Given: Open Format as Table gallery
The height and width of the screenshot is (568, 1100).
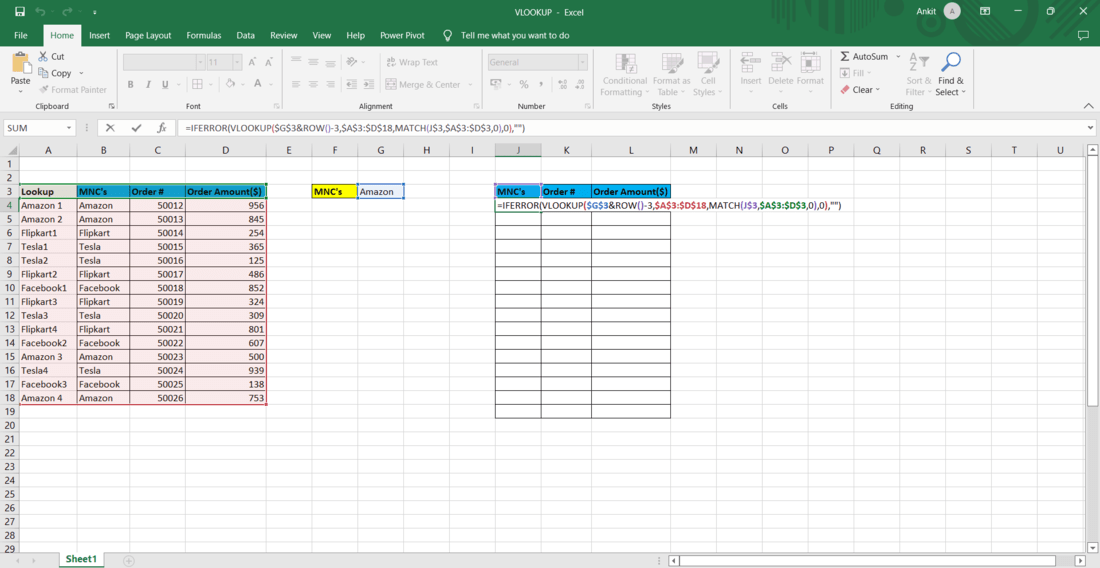Looking at the screenshot, I should coord(671,75).
